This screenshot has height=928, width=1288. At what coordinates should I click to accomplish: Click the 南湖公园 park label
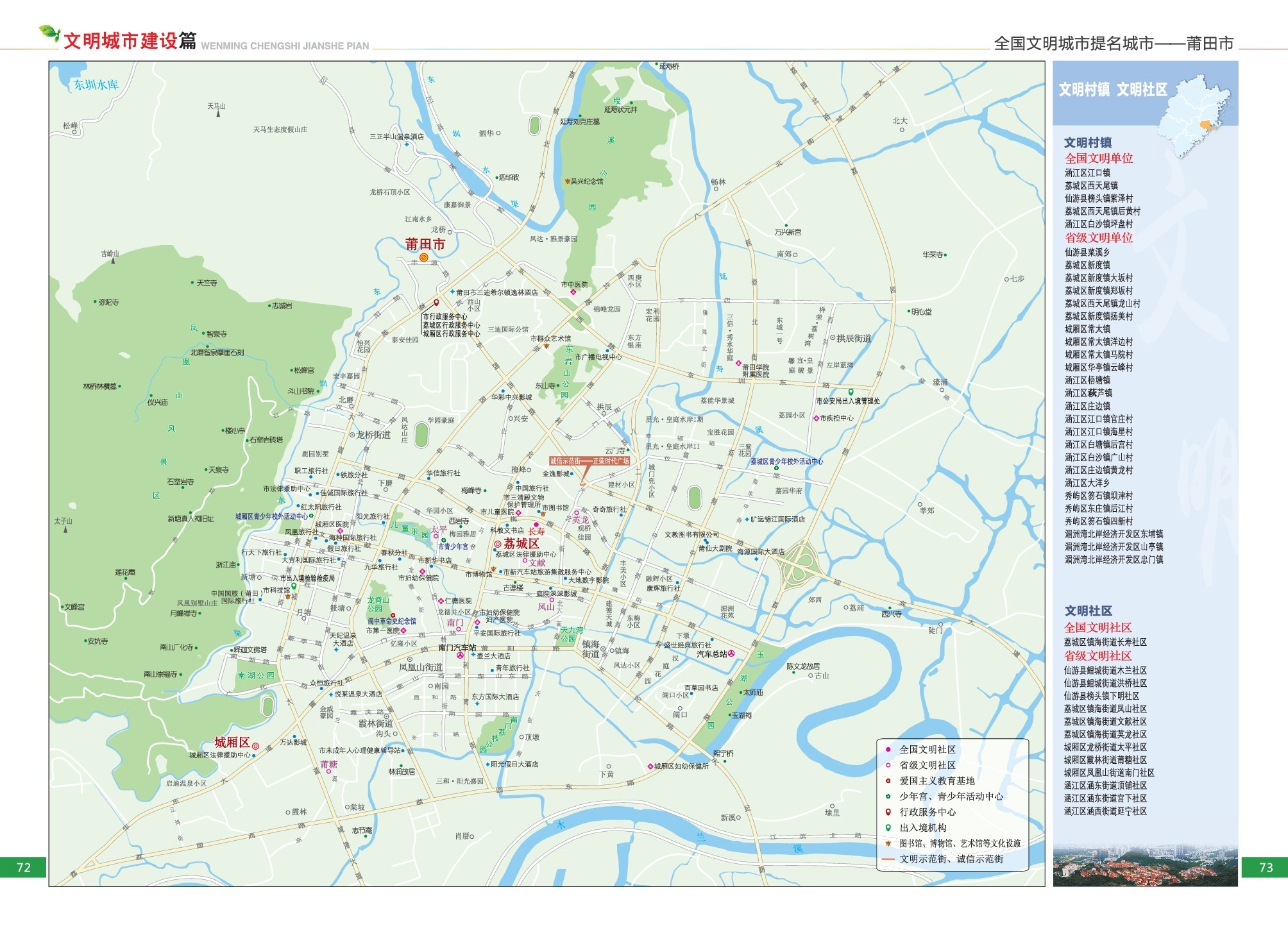(256, 675)
